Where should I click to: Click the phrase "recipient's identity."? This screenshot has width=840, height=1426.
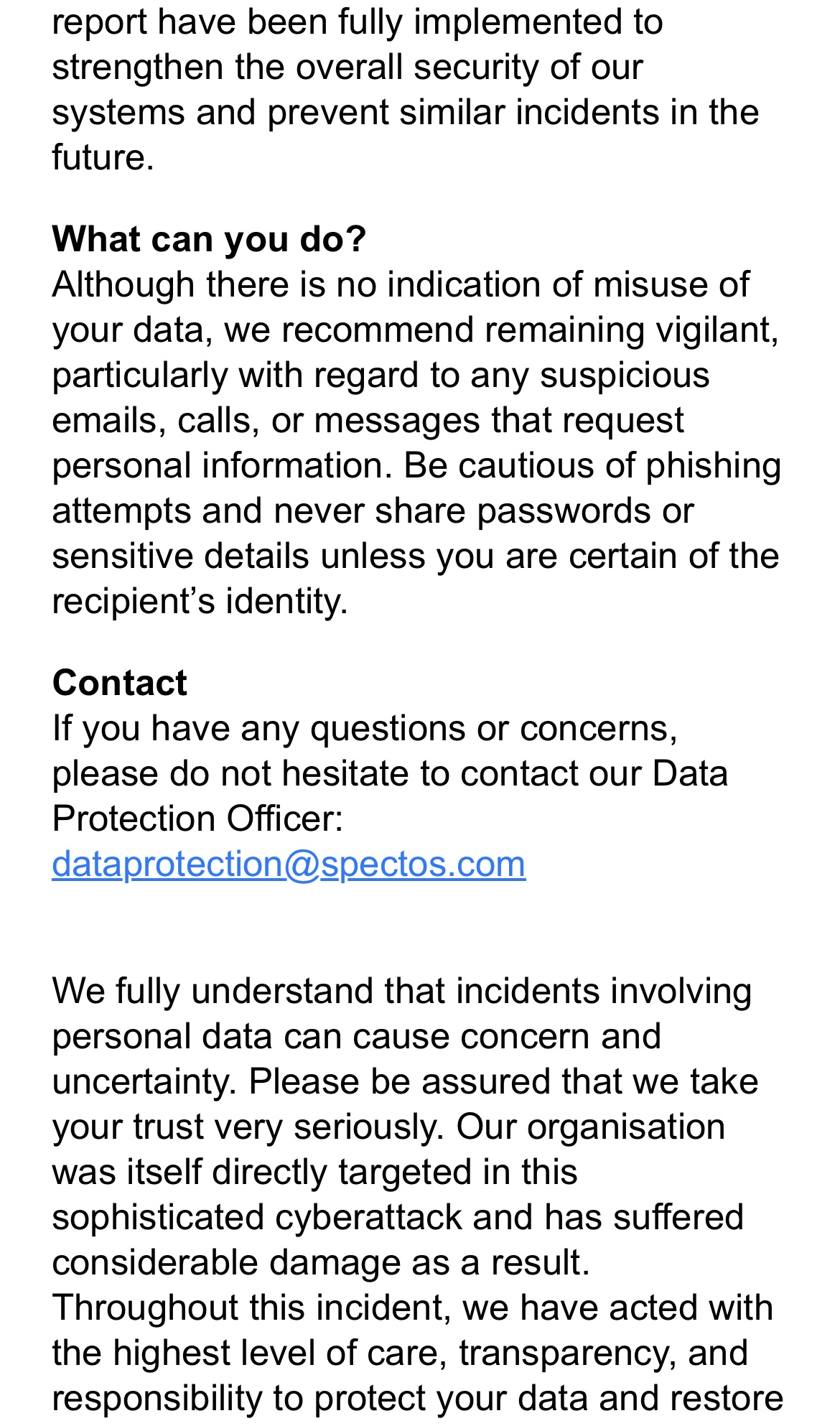200,602
